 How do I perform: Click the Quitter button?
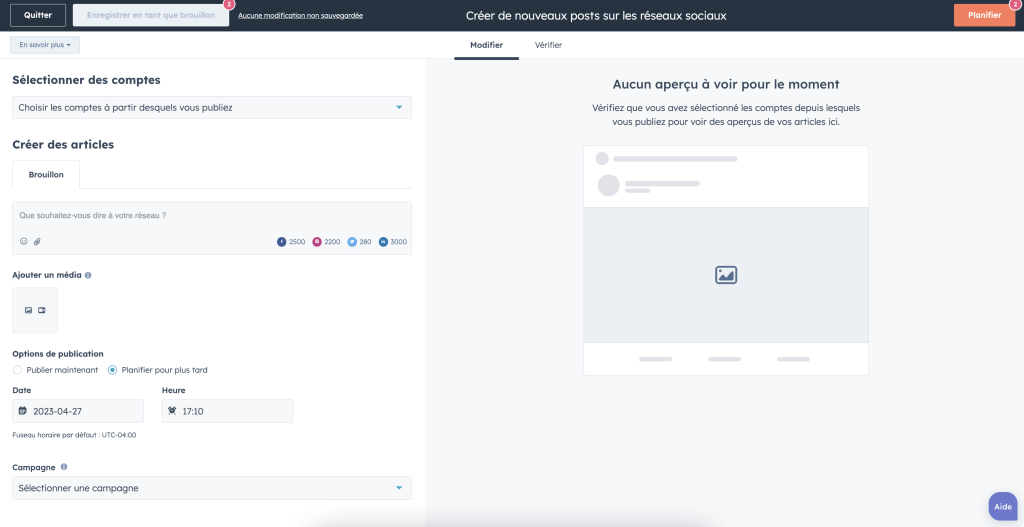coord(38,15)
